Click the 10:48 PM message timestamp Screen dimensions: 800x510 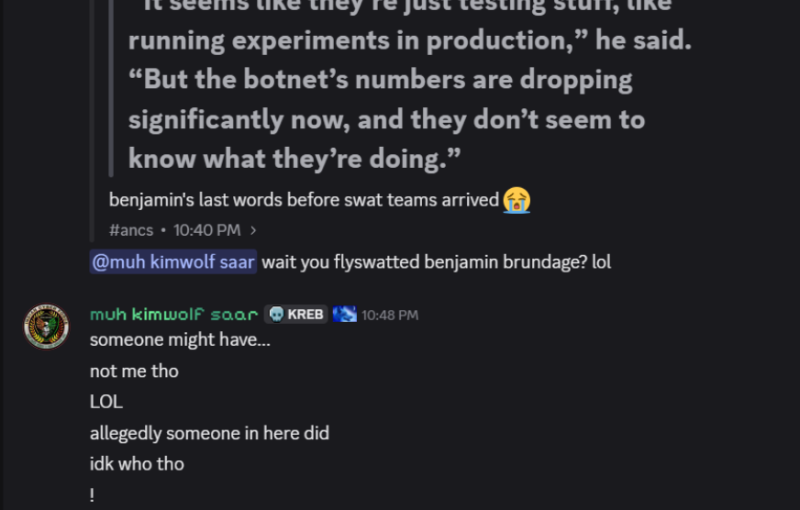(x=390, y=315)
